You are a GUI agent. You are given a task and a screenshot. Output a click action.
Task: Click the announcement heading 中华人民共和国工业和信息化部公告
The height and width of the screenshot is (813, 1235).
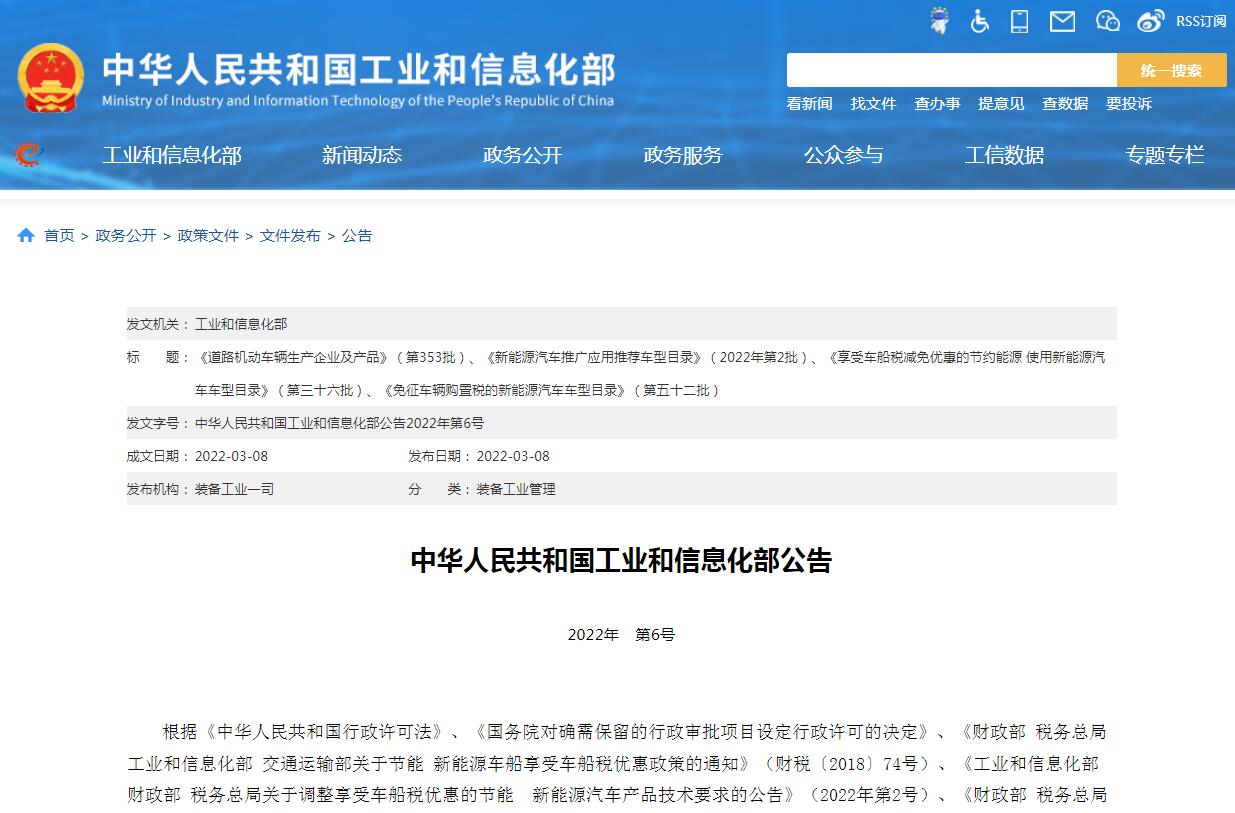coord(621,560)
